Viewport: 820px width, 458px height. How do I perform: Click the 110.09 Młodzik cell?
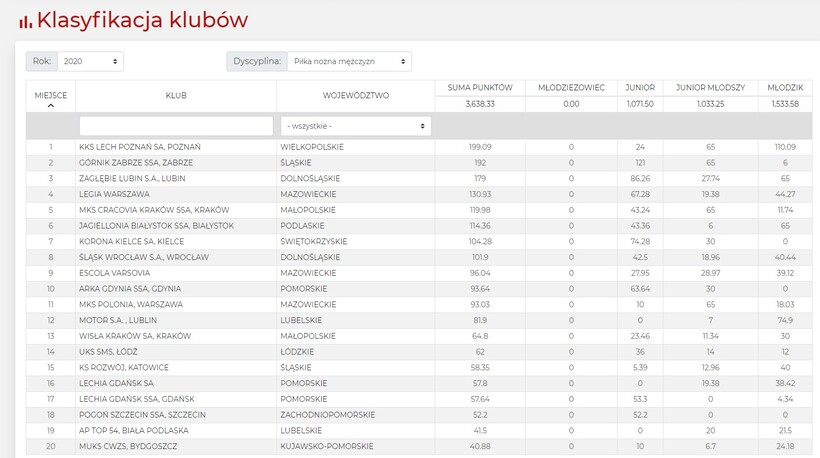(785, 147)
